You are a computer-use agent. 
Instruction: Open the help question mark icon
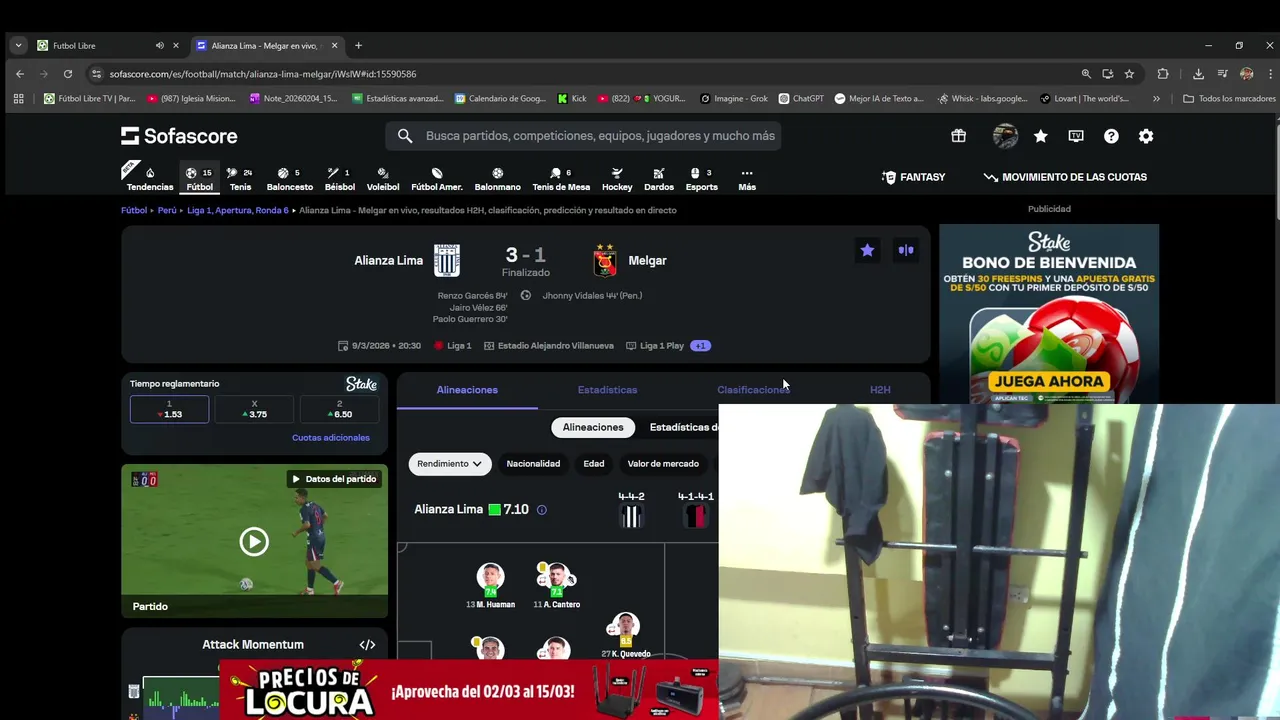[1111, 136]
